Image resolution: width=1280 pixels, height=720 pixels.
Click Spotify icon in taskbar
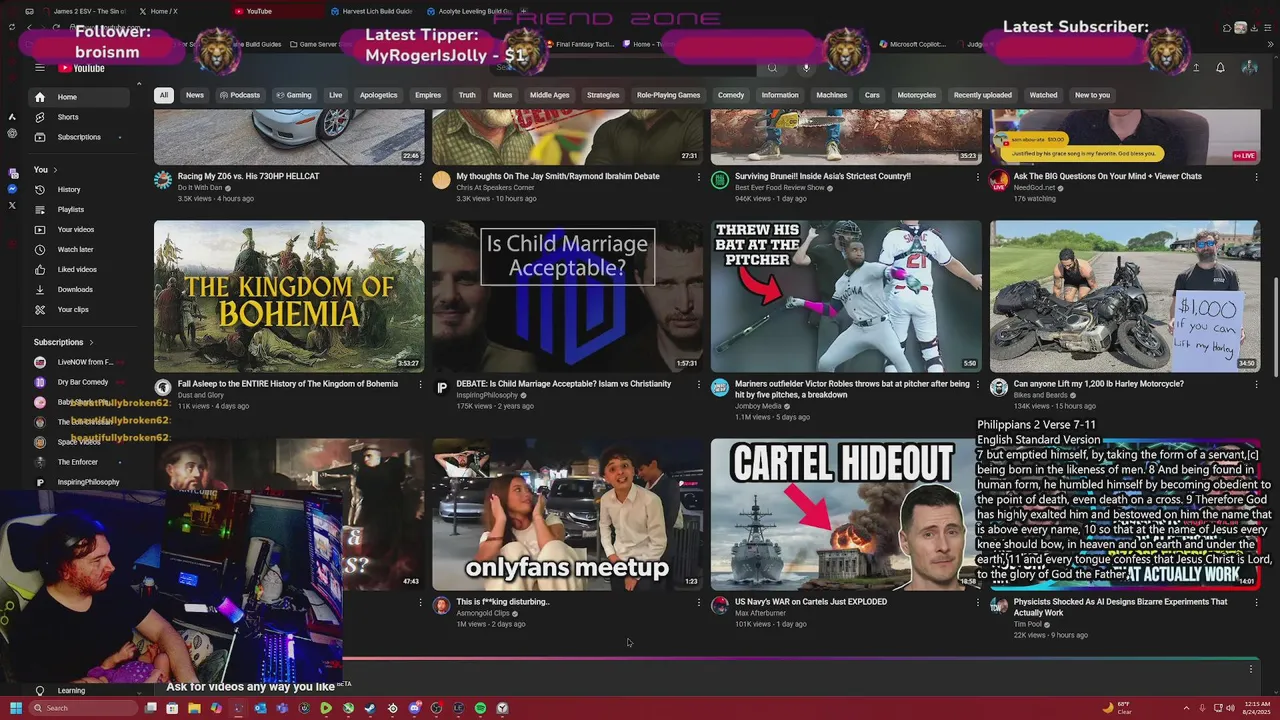tap(480, 708)
